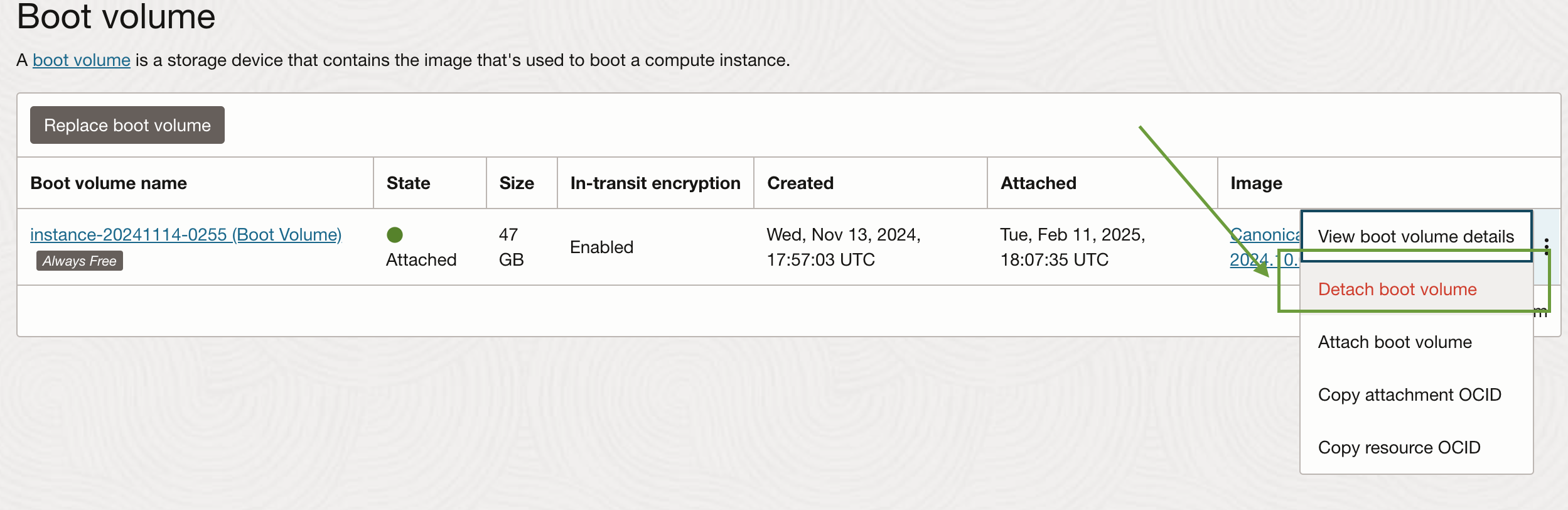Open the boot volume documentation link
The height and width of the screenshot is (510, 1568).
point(82,60)
